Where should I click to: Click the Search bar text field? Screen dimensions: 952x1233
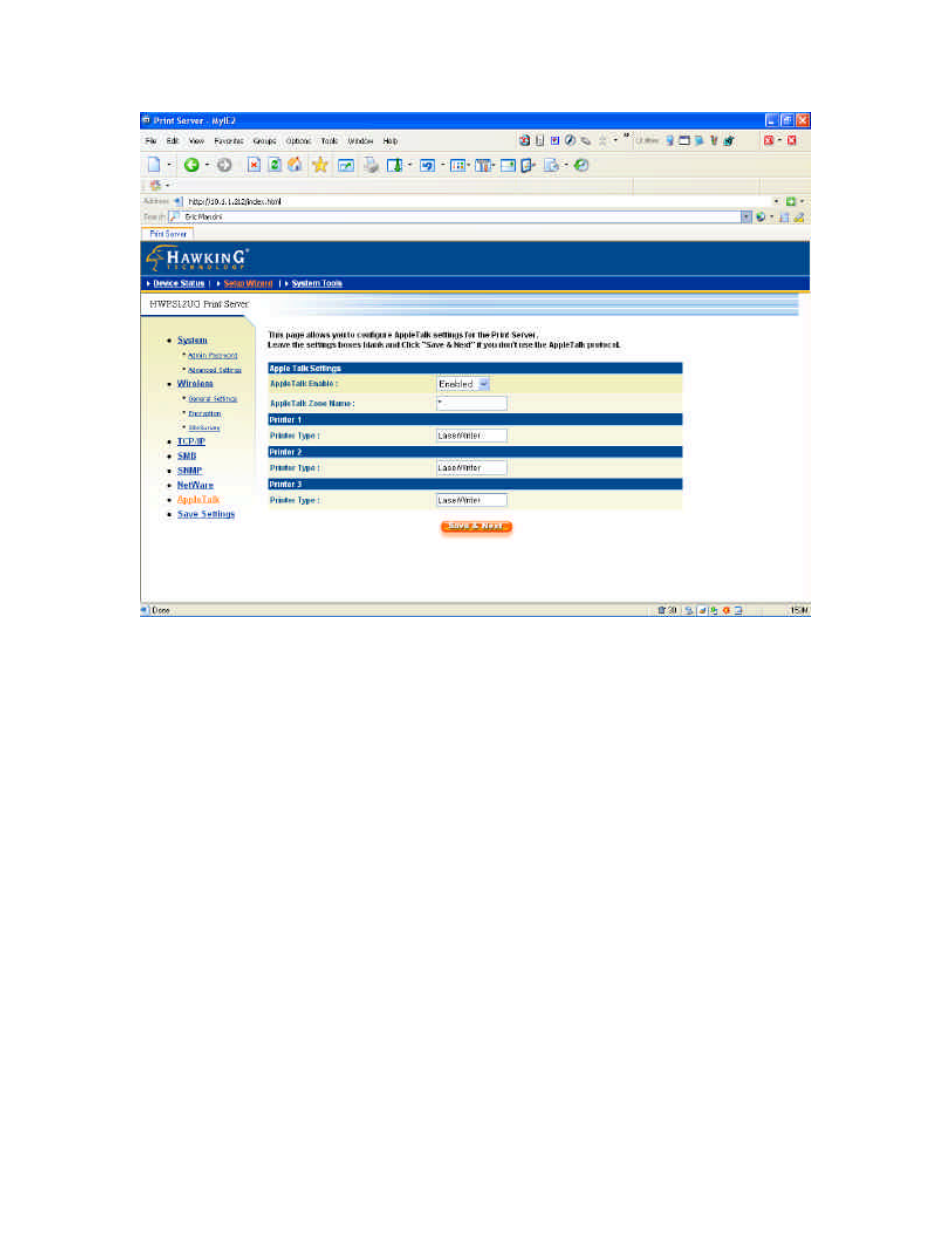(461, 216)
